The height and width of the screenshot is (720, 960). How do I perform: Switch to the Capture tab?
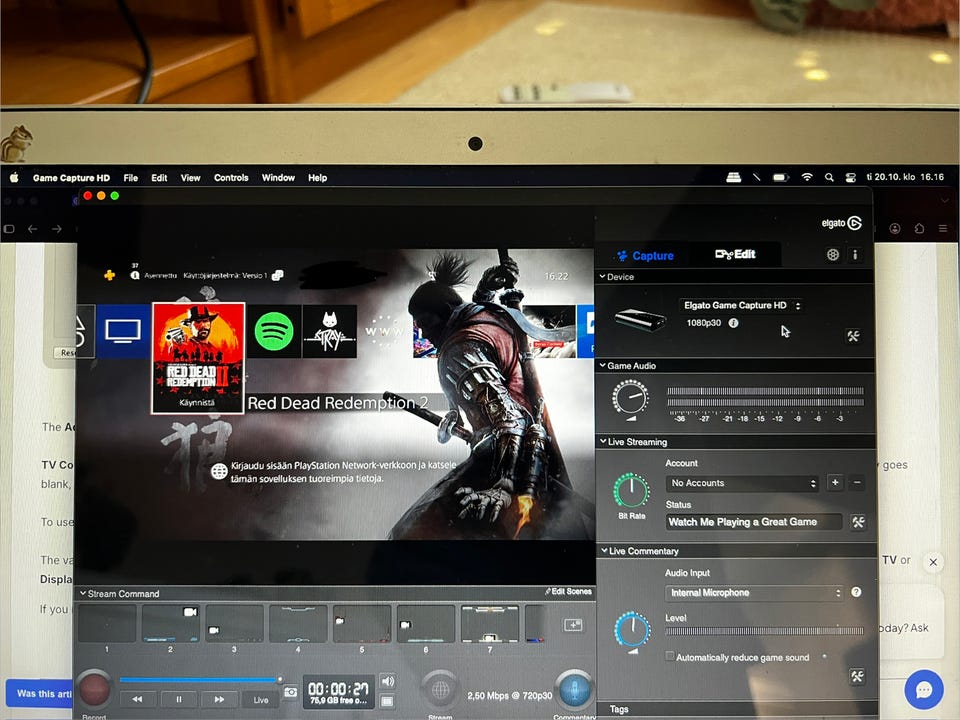[645, 255]
